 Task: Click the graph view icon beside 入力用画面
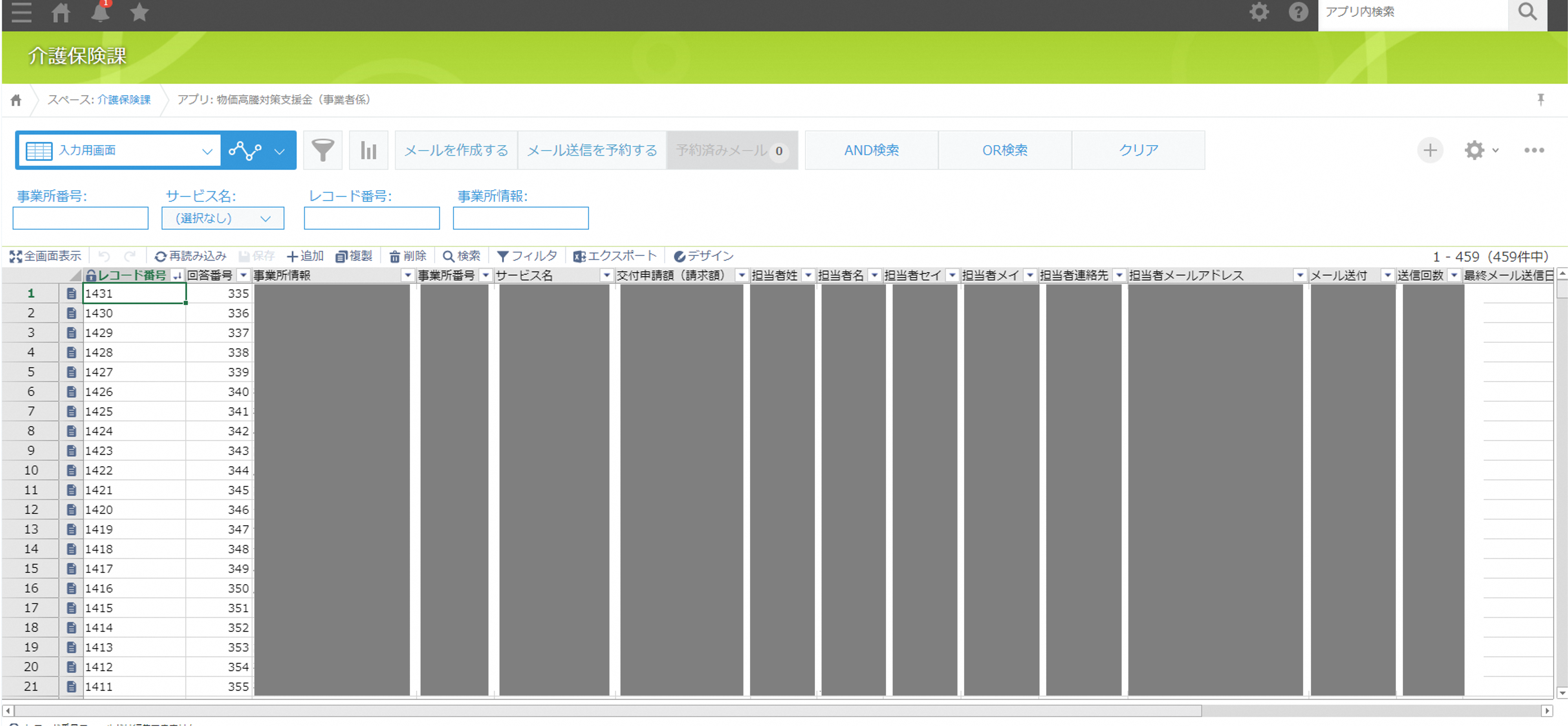[x=245, y=150]
